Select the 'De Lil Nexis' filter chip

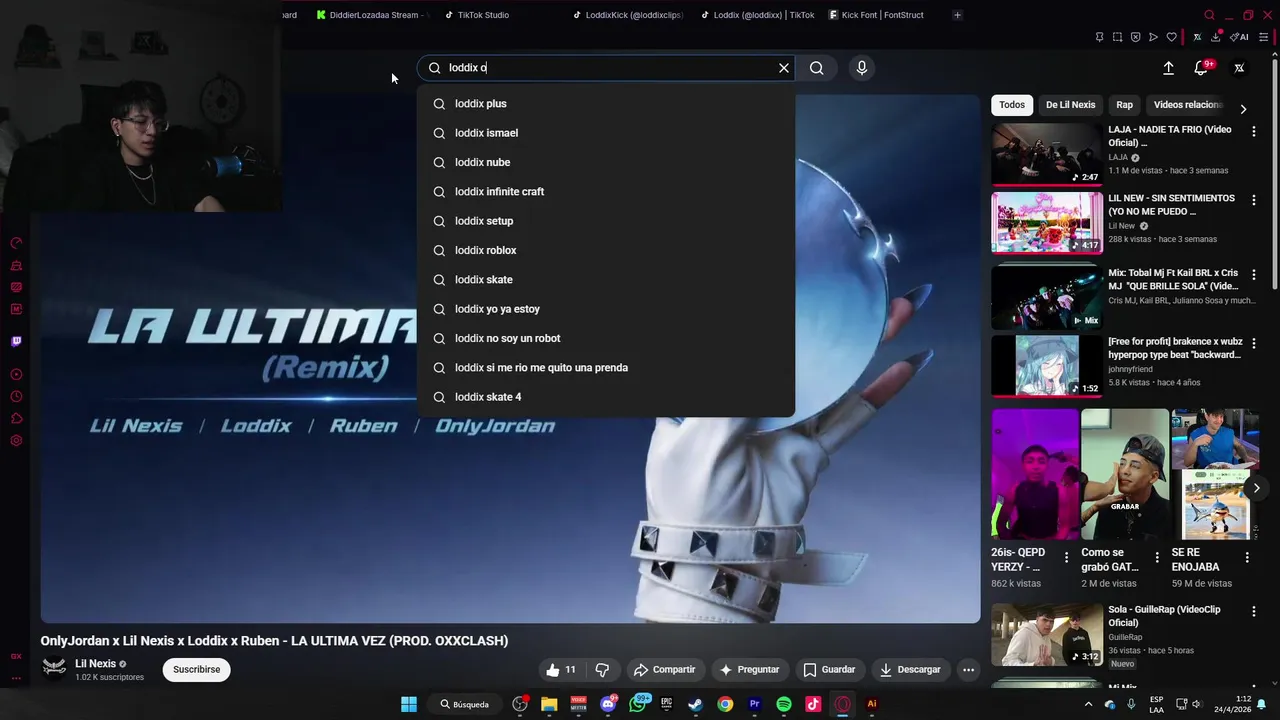[x=1070, y=105]
